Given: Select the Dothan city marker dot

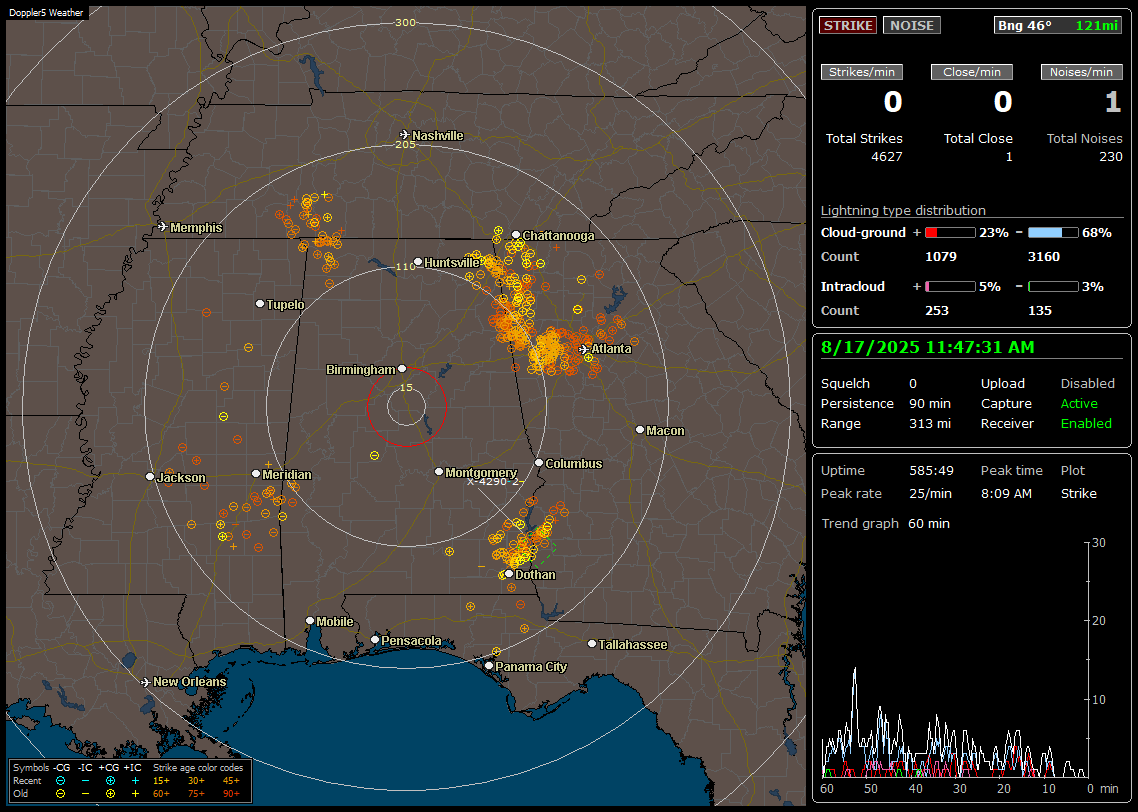Looking at the screenshot, I should click(x=509, y=574).
